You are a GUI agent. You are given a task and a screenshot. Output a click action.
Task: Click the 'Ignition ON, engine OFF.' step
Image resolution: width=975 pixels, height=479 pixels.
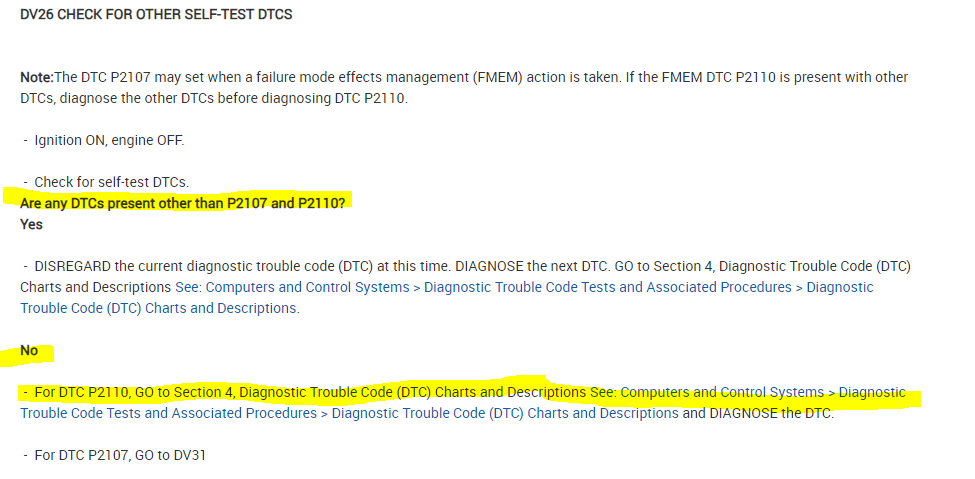point(109,140)
